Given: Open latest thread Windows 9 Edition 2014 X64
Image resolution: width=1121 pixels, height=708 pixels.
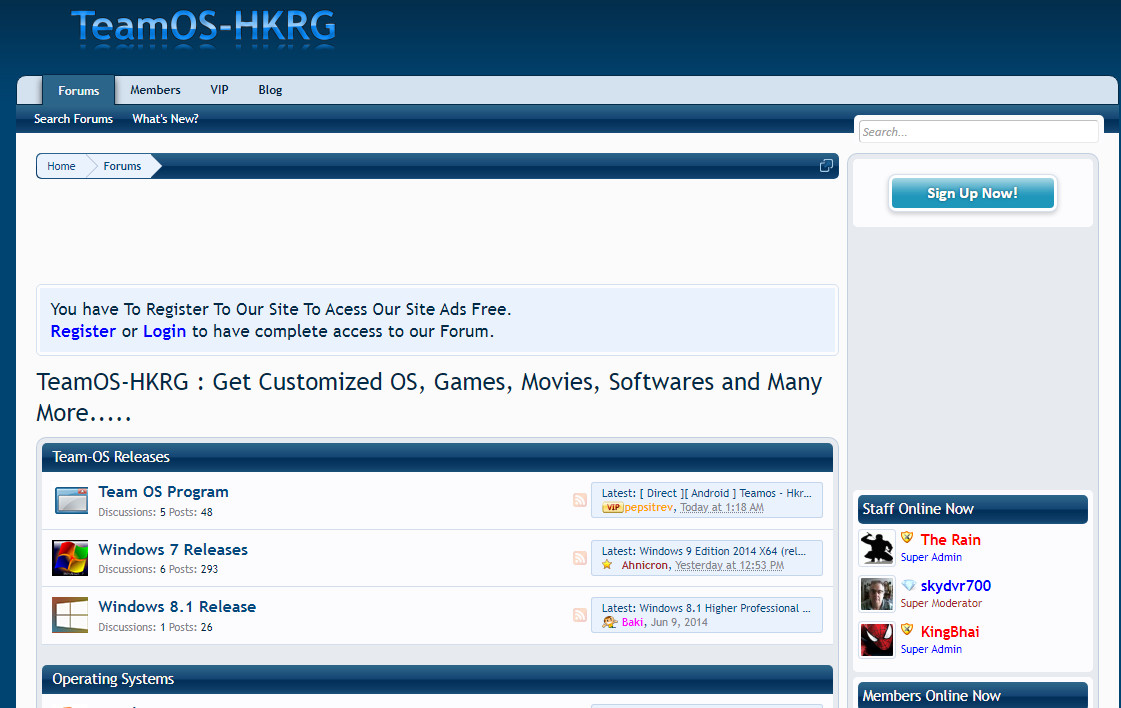Looking at the screenshot, I should pyautogui.click(x=723, y=551).
